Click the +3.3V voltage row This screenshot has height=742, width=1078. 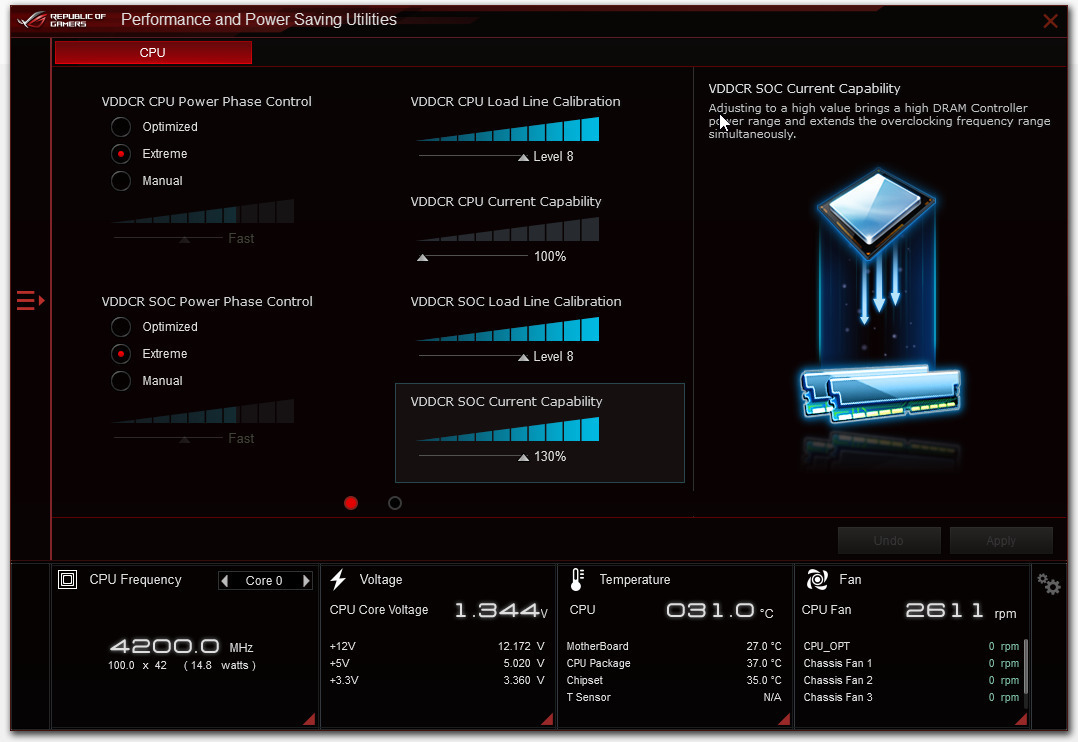pos(437,680)
